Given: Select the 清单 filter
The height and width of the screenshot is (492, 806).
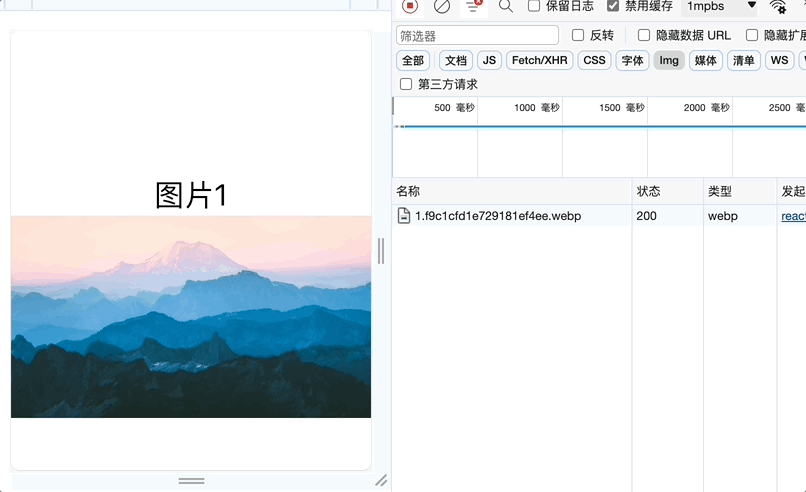Looking at the screenshot, I should [743, 61].
